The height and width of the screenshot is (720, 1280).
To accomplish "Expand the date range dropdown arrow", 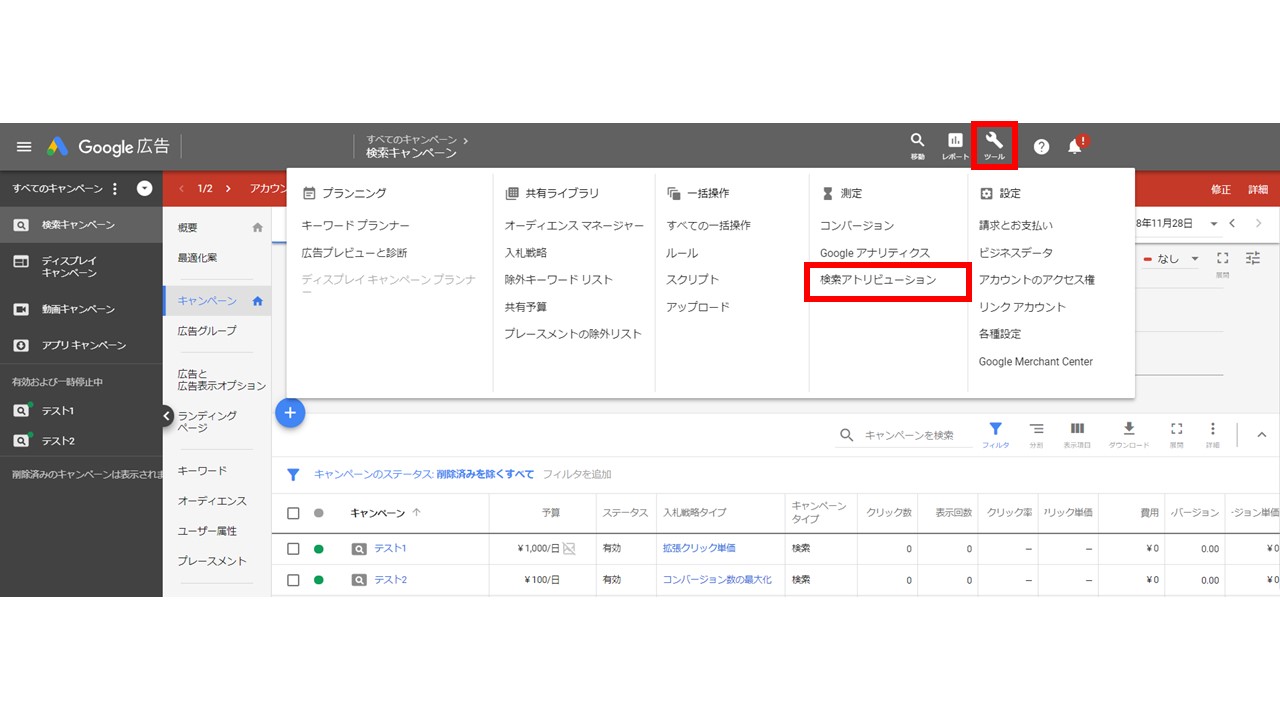I will pos(1214,224).
